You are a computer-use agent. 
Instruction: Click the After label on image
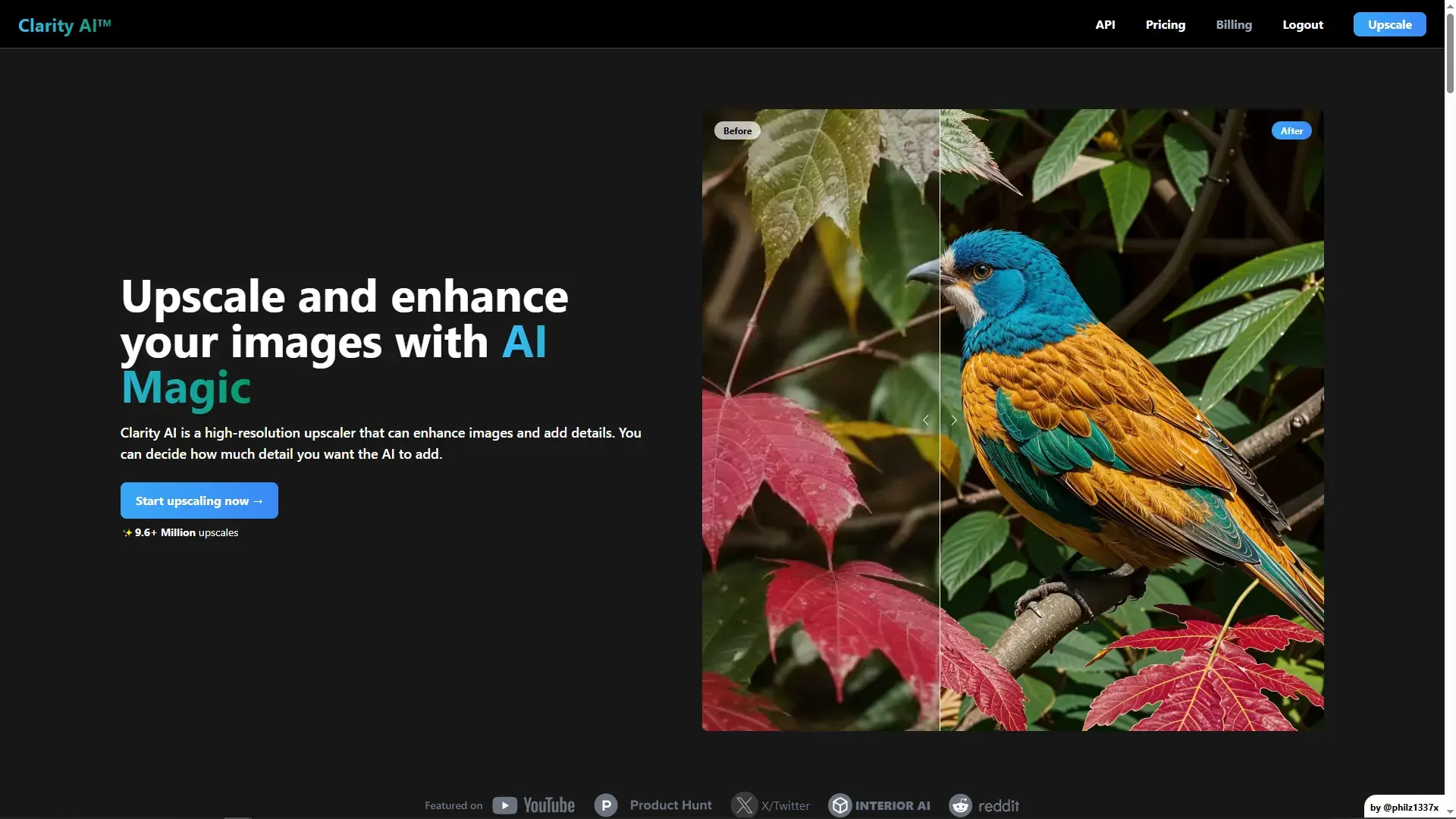(x=1291, y=130)
